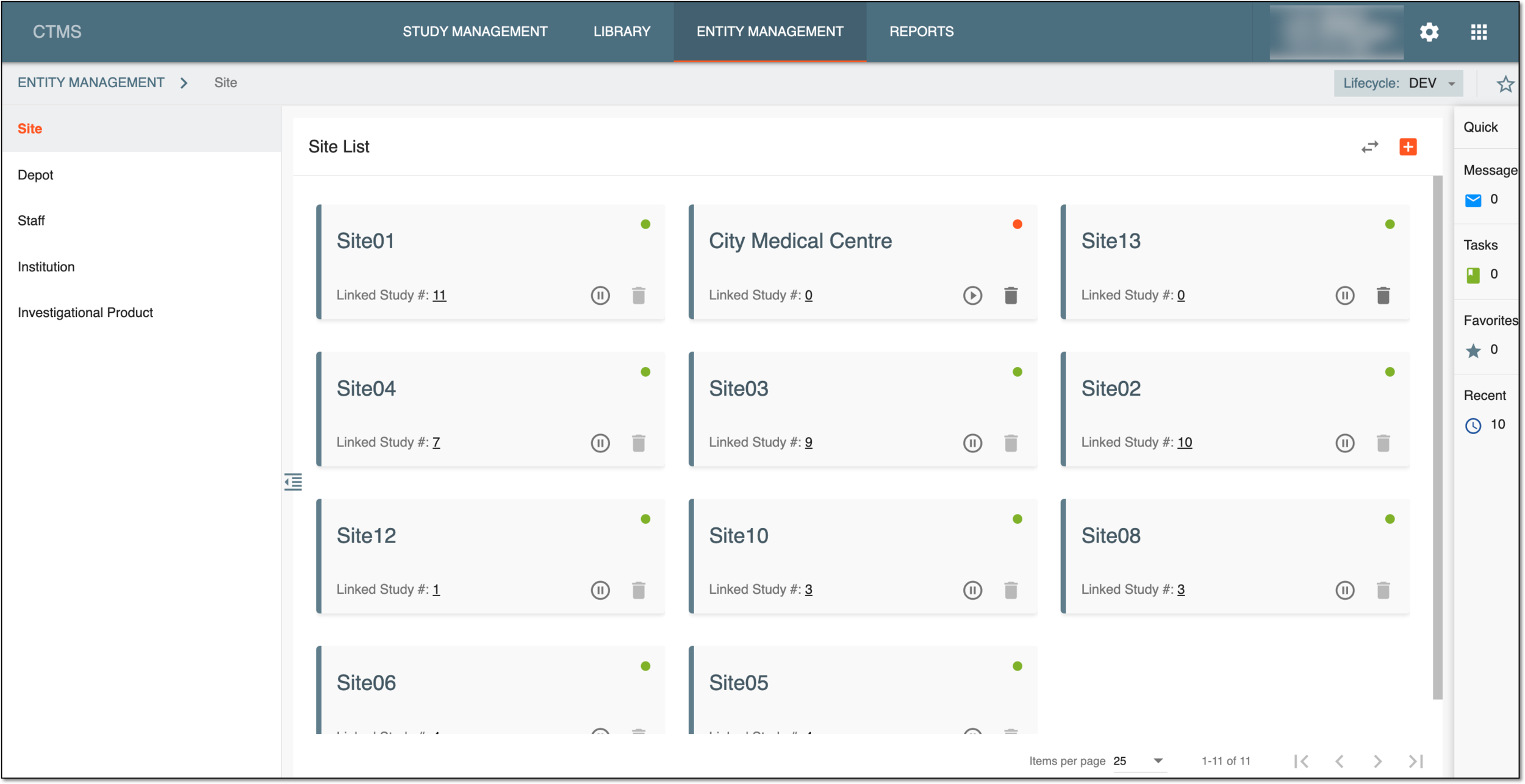The width and height of the screenshot is (1525, 784).
Task: Click the blurred user profile area
Action: pos(1336,32)
